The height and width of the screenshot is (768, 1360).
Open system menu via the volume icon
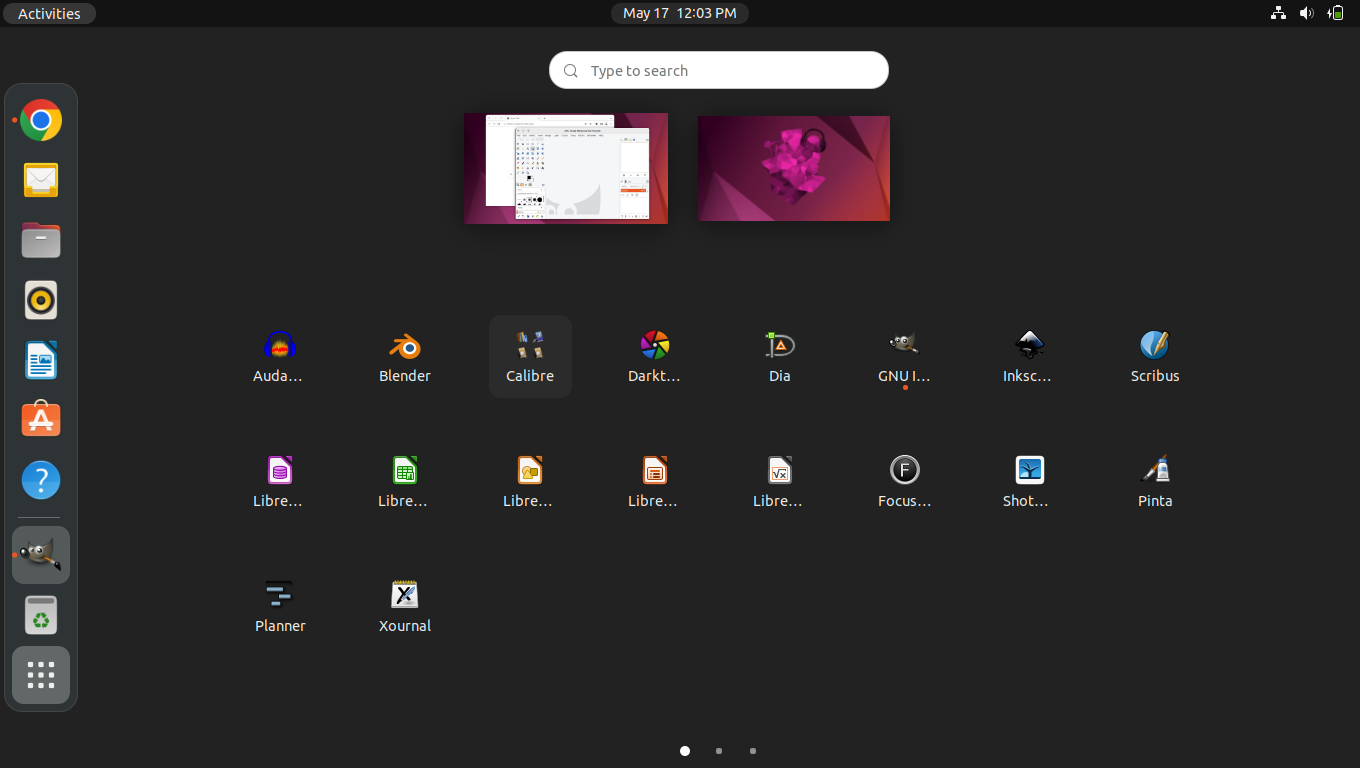[1306, 13]
